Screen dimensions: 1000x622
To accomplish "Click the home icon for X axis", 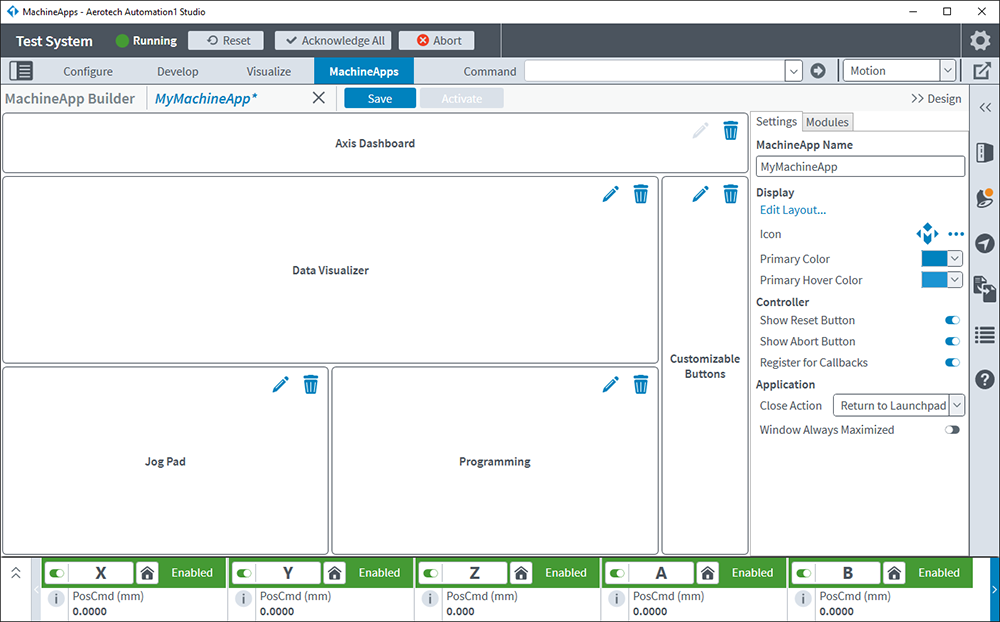I will (147, 573).
